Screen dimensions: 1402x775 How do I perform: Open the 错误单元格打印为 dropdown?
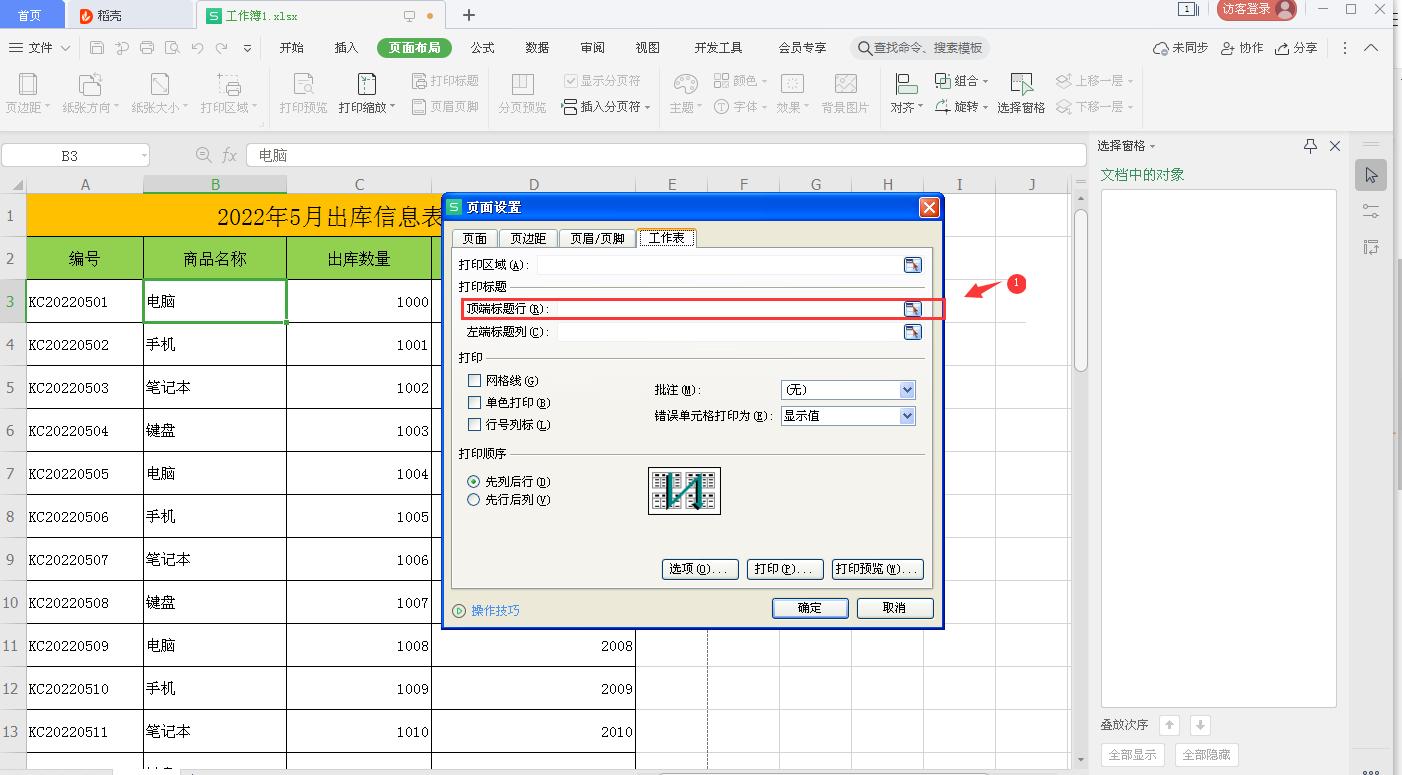point(905,415)
